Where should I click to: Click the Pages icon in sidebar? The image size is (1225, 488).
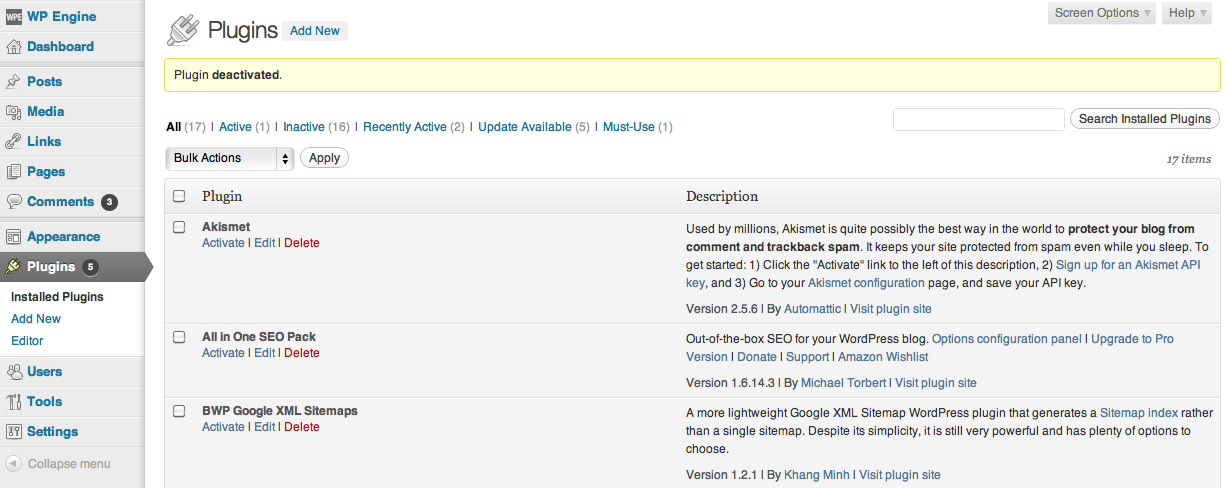[14, 172]
